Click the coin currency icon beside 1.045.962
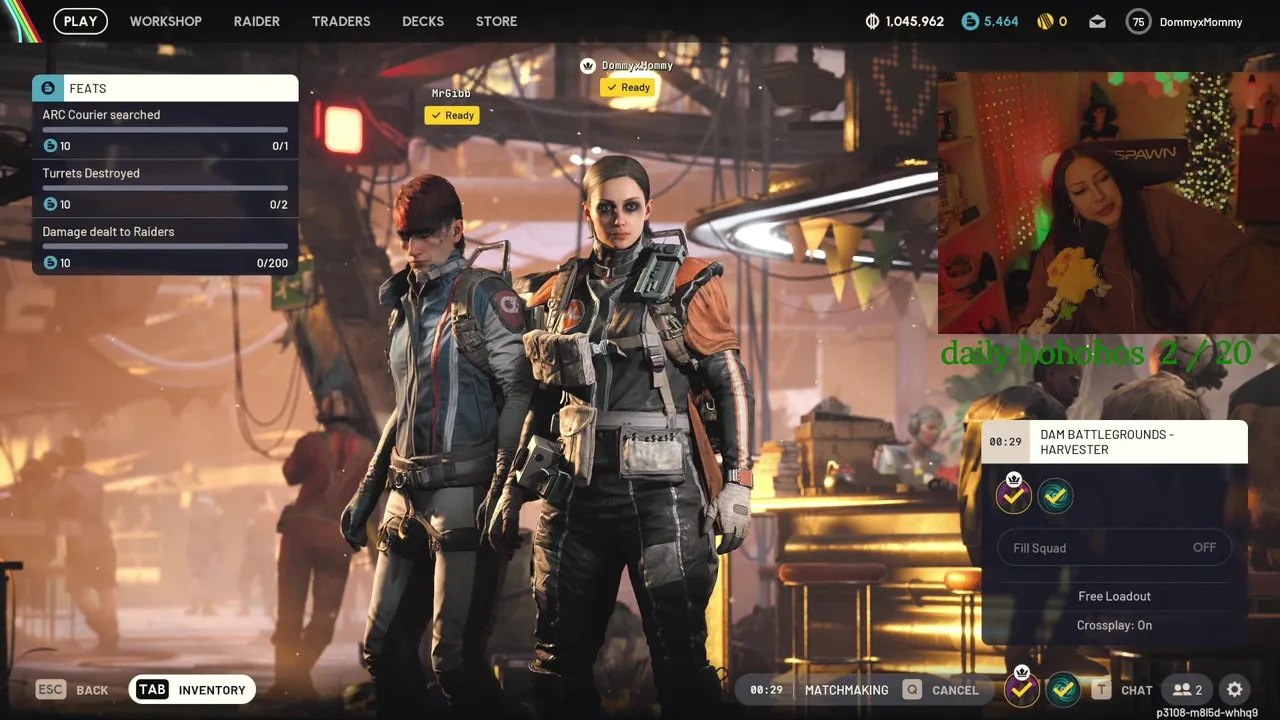This screenshot has height=720, width=1280. click(872, 21)
